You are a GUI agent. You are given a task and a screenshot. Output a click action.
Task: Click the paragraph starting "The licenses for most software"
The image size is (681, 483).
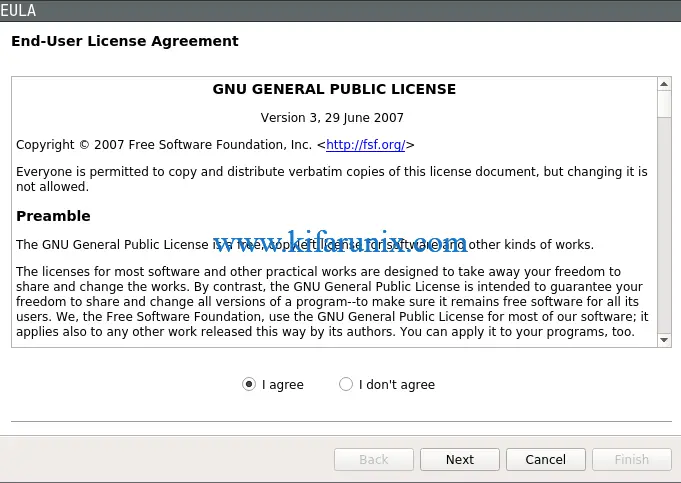pos(332,301)
